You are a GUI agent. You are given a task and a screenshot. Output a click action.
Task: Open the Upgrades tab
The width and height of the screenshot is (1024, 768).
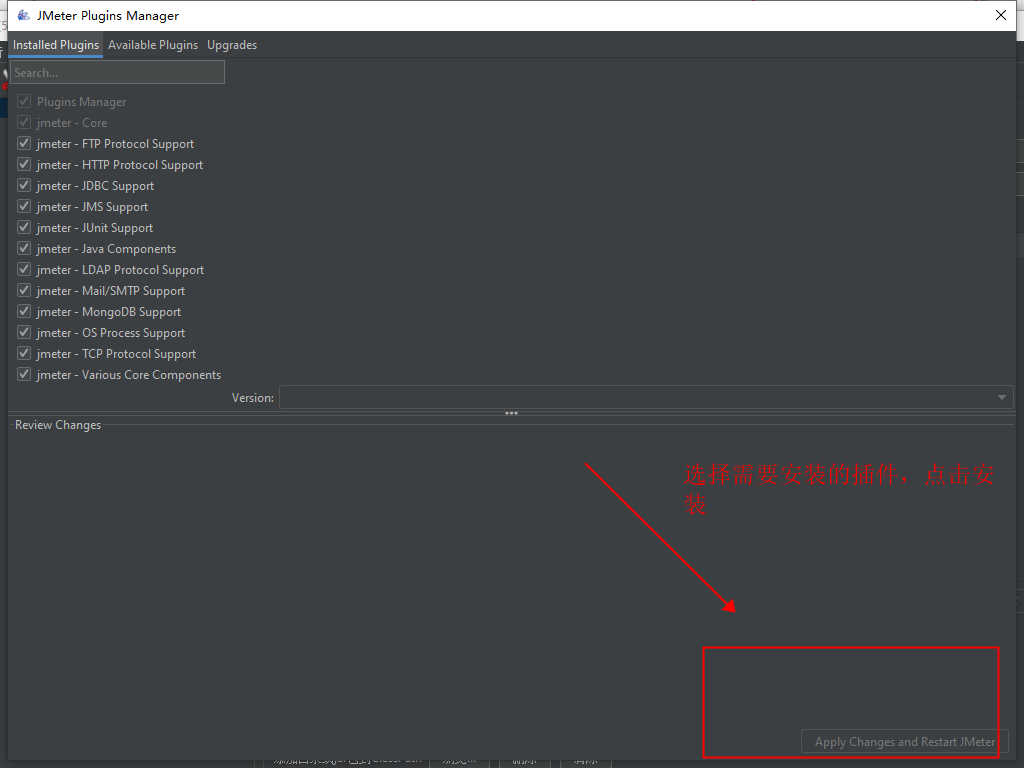tap(232, 45)
